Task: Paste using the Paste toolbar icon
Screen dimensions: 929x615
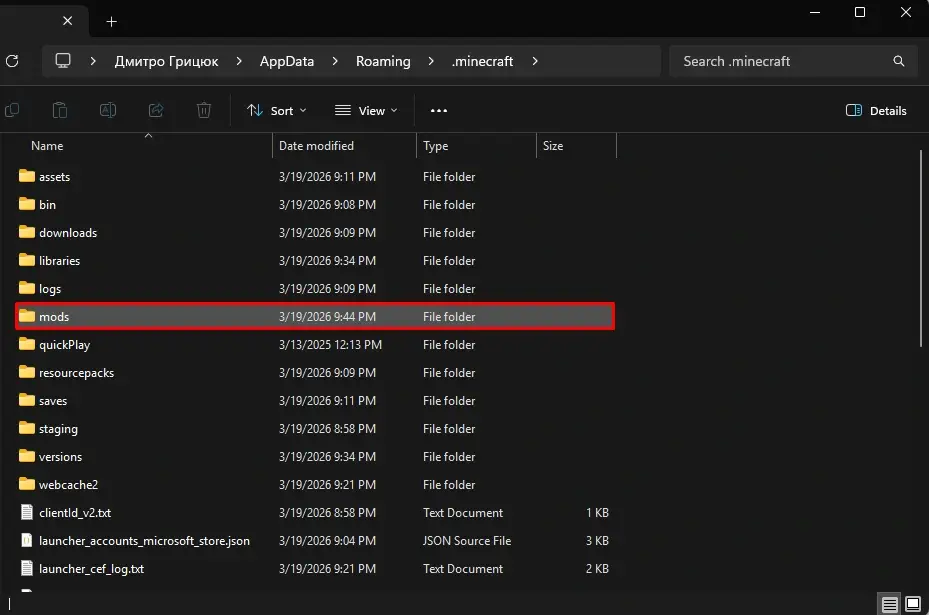Action: pos(59,110)
